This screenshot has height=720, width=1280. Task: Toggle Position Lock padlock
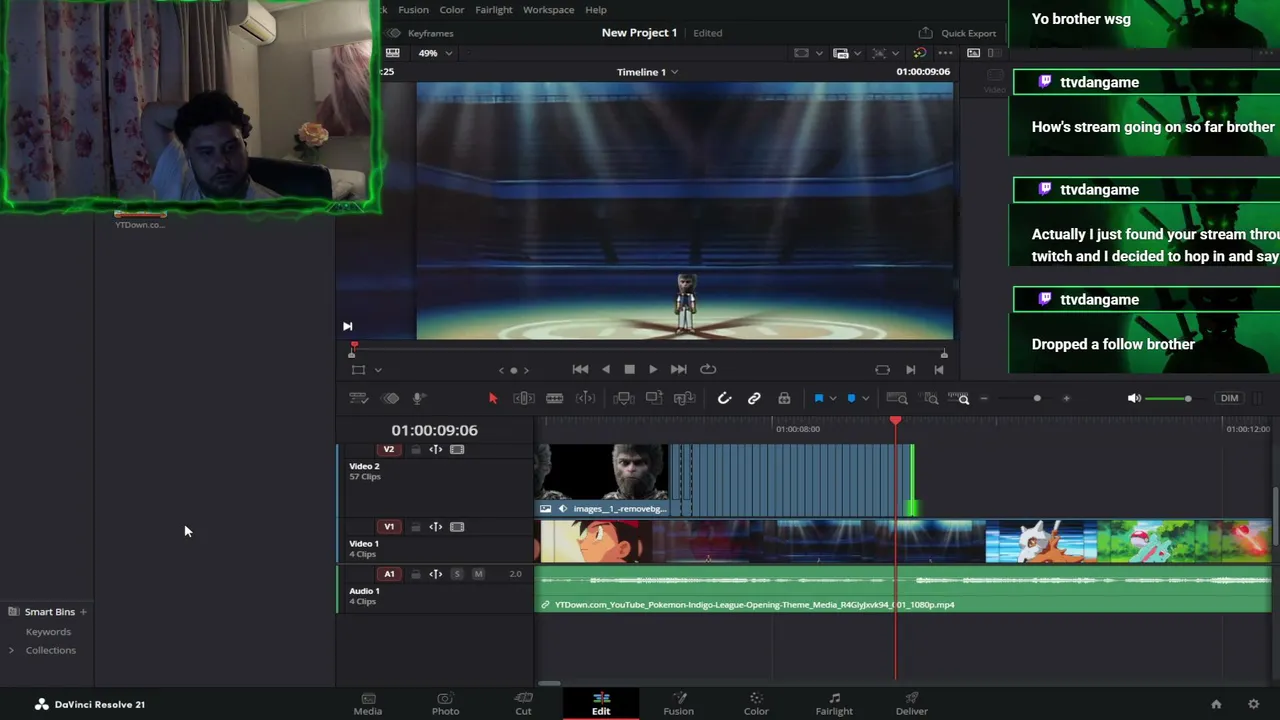click(x=784, y=398)
